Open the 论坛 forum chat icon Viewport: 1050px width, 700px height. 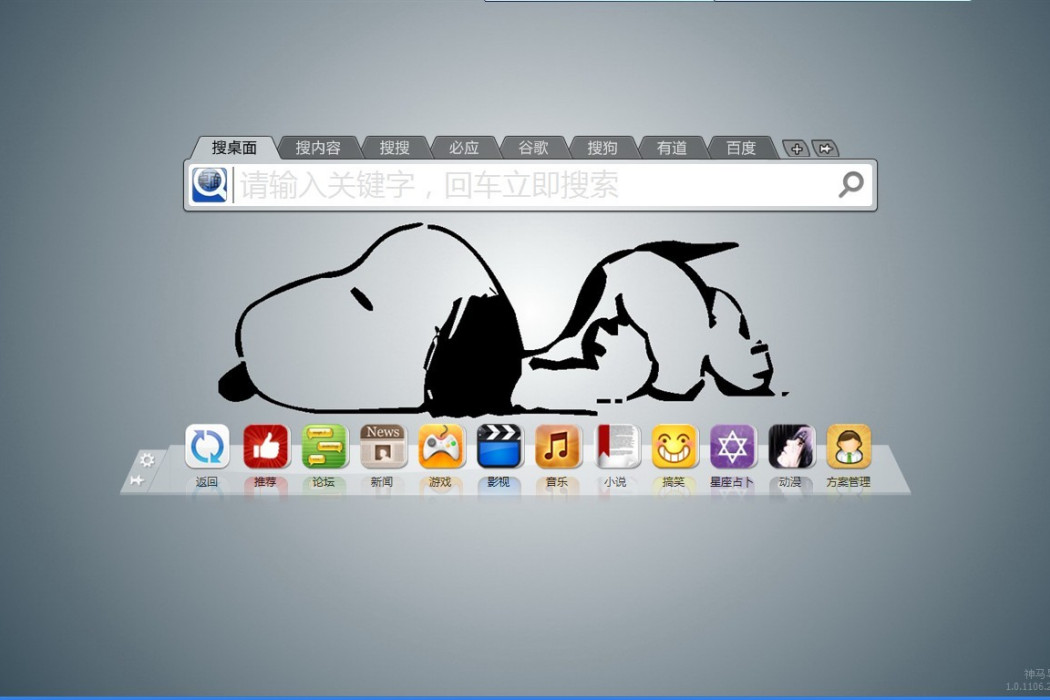pyautogui.click(x=324, y=447)
